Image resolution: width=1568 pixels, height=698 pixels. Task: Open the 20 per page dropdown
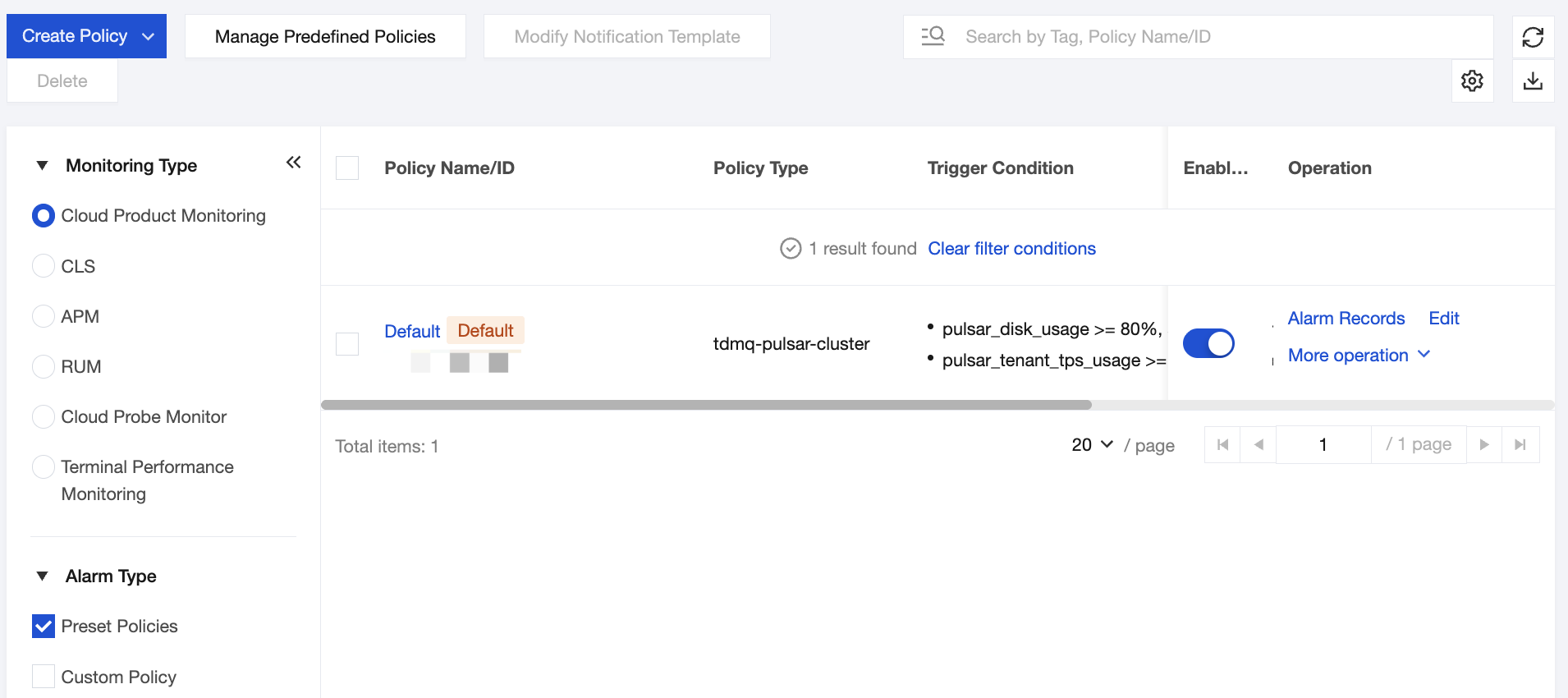coord(1092,445)
